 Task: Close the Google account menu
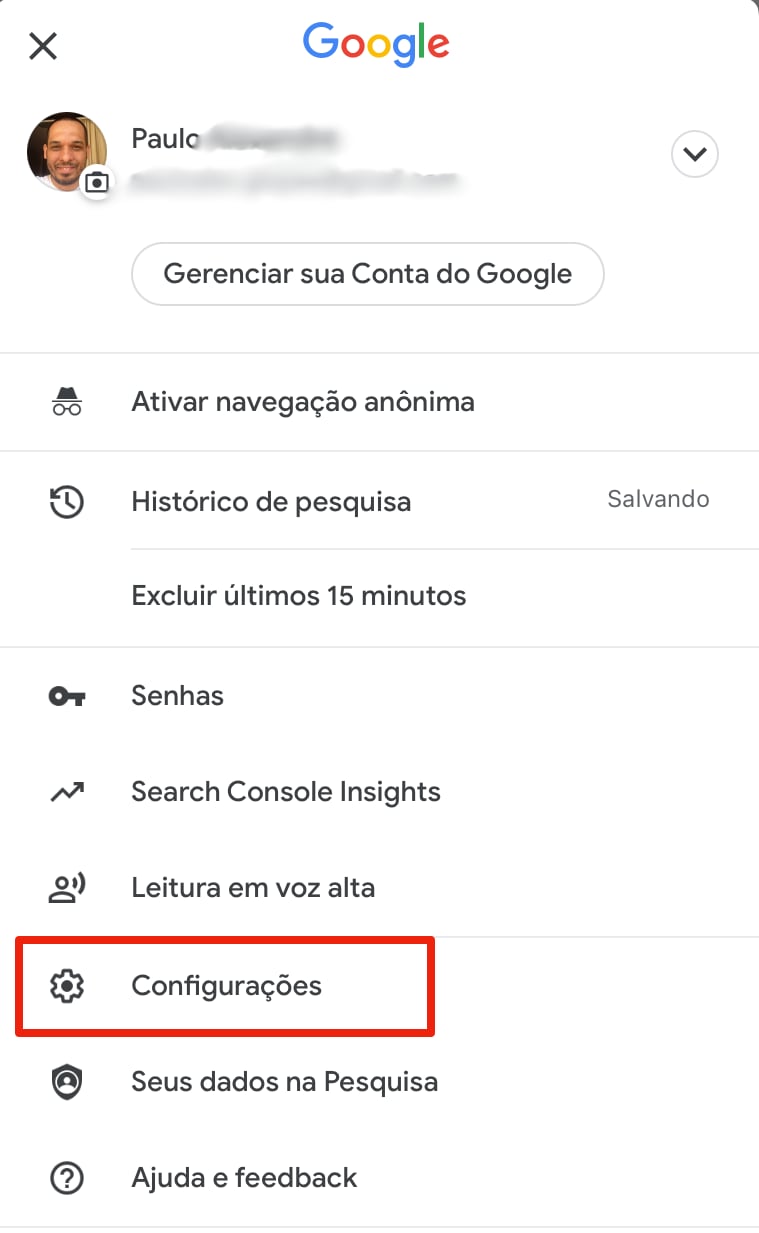coord(43,45)
